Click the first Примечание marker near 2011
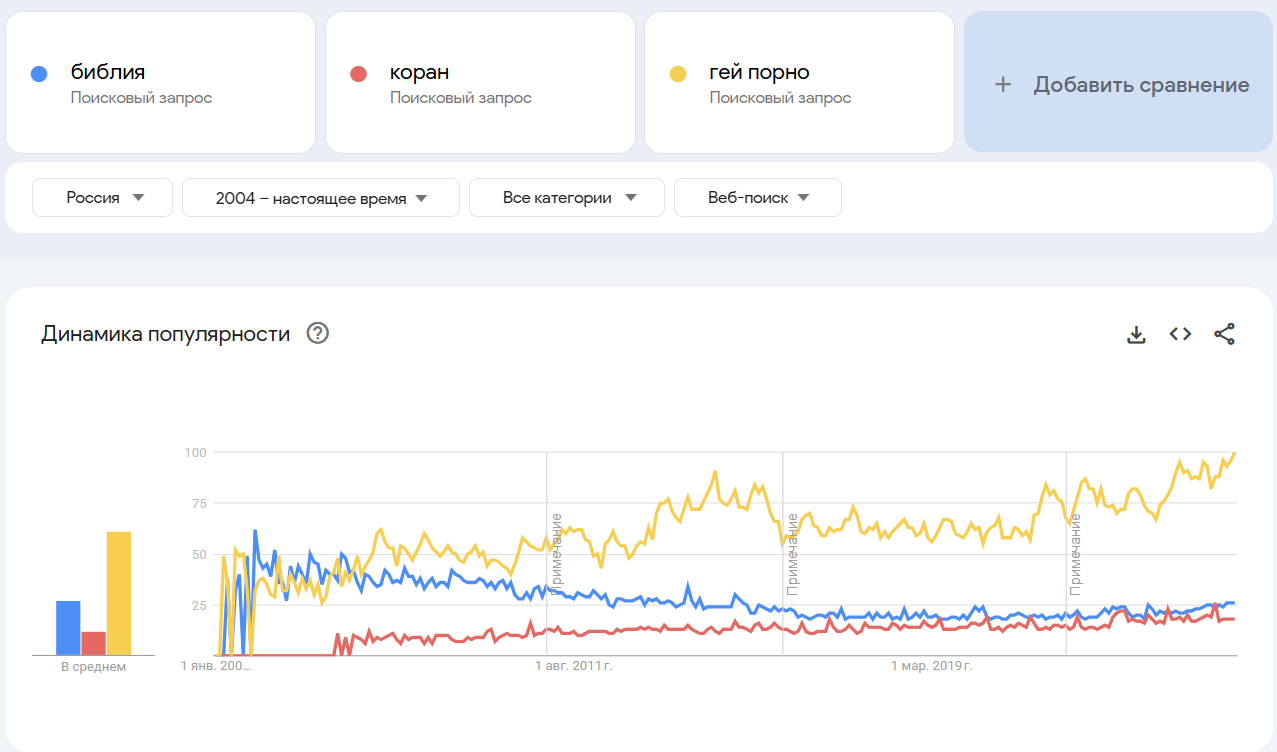The width and height of the screenshot is (1277, 752). tap(556, 554)
